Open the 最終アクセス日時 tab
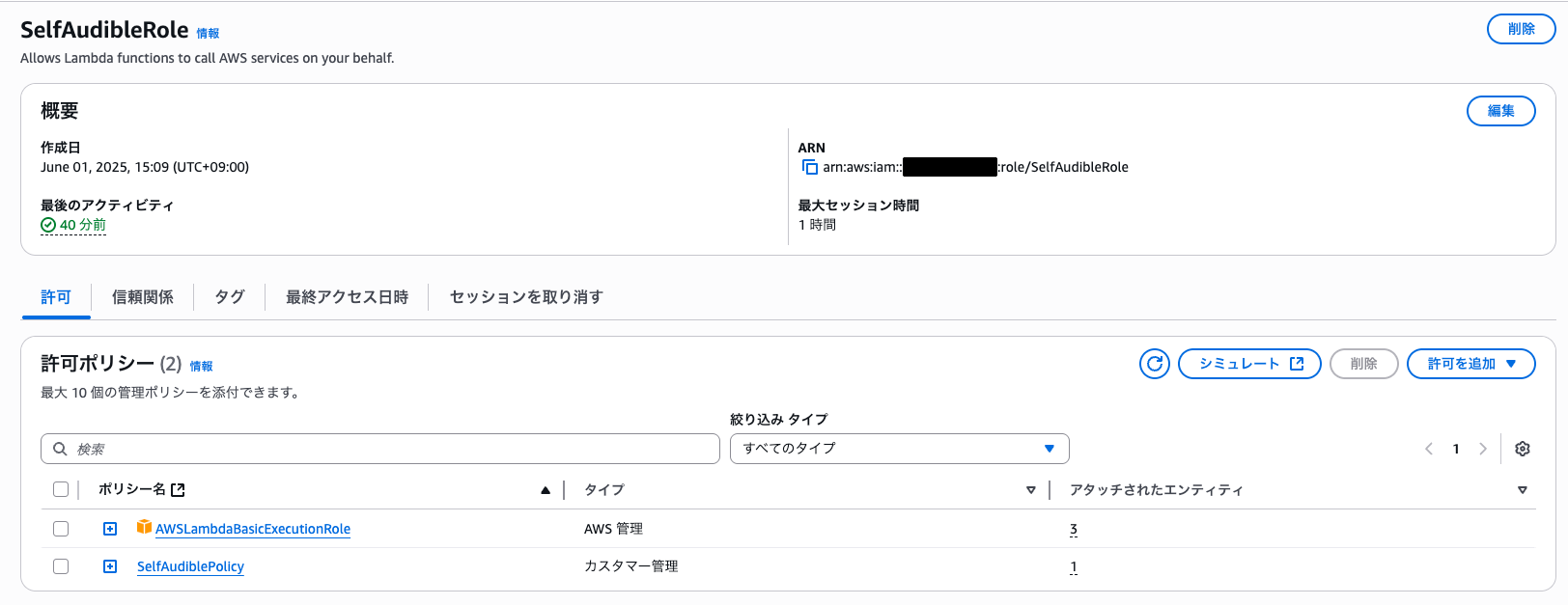The height and width of the screenshot is (605, 1568). click(x=348, y=297)
